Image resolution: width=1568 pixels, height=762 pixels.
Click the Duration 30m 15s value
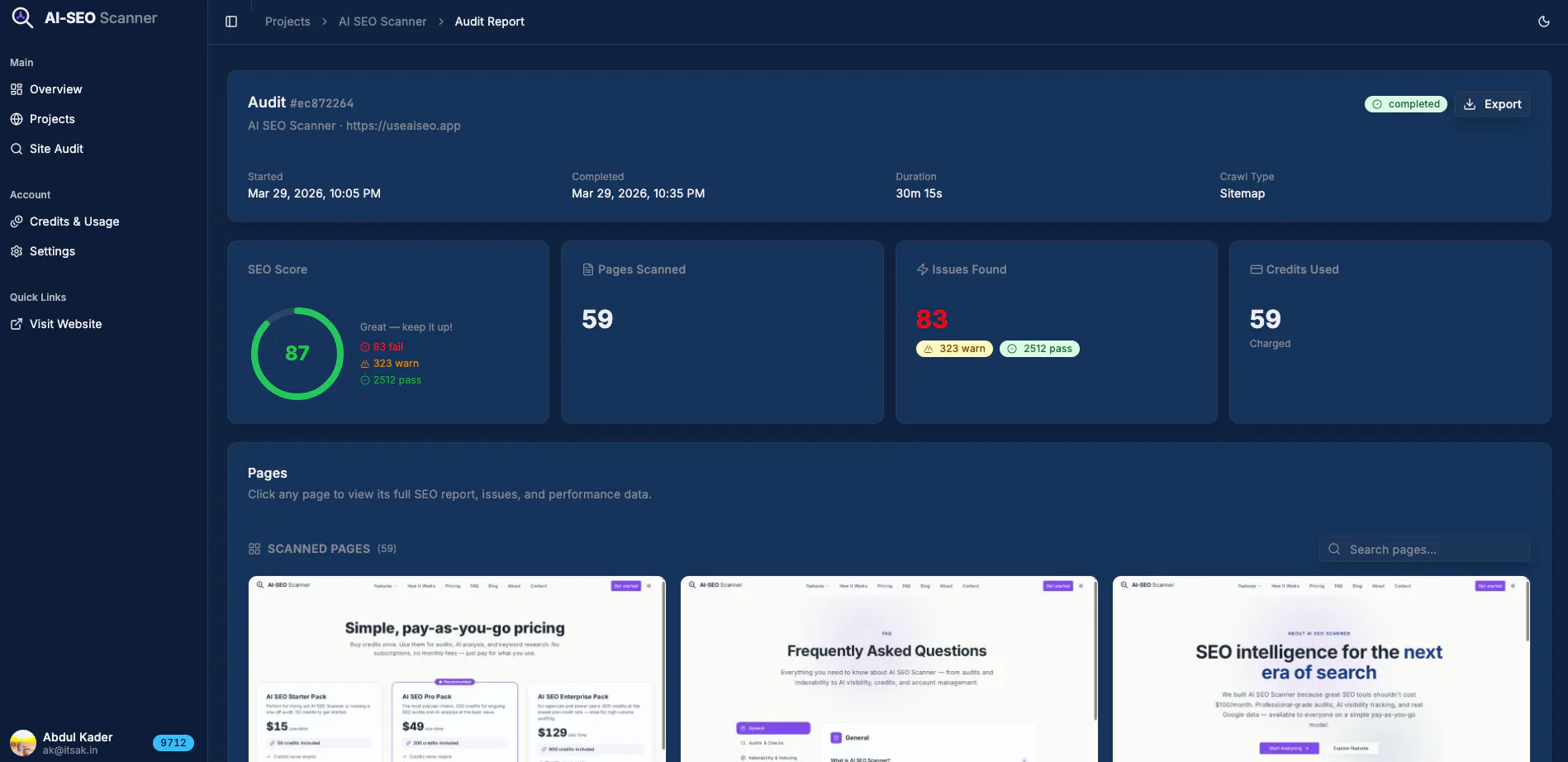919,193
